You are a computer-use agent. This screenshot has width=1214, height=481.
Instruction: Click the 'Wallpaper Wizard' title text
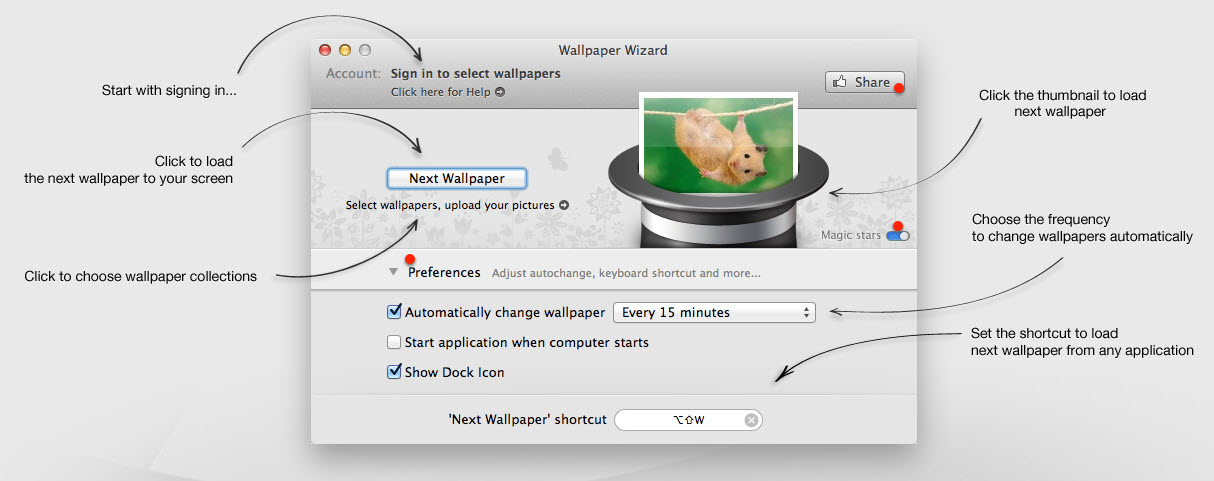click(613, 50)
